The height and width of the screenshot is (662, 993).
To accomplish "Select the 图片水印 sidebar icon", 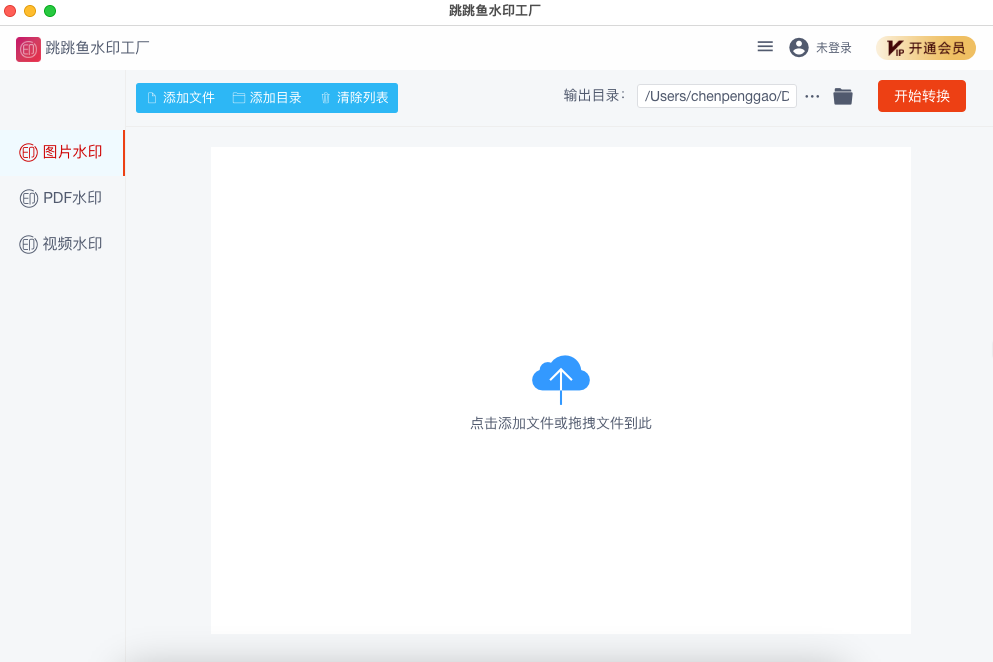I will tap(28, 153).
